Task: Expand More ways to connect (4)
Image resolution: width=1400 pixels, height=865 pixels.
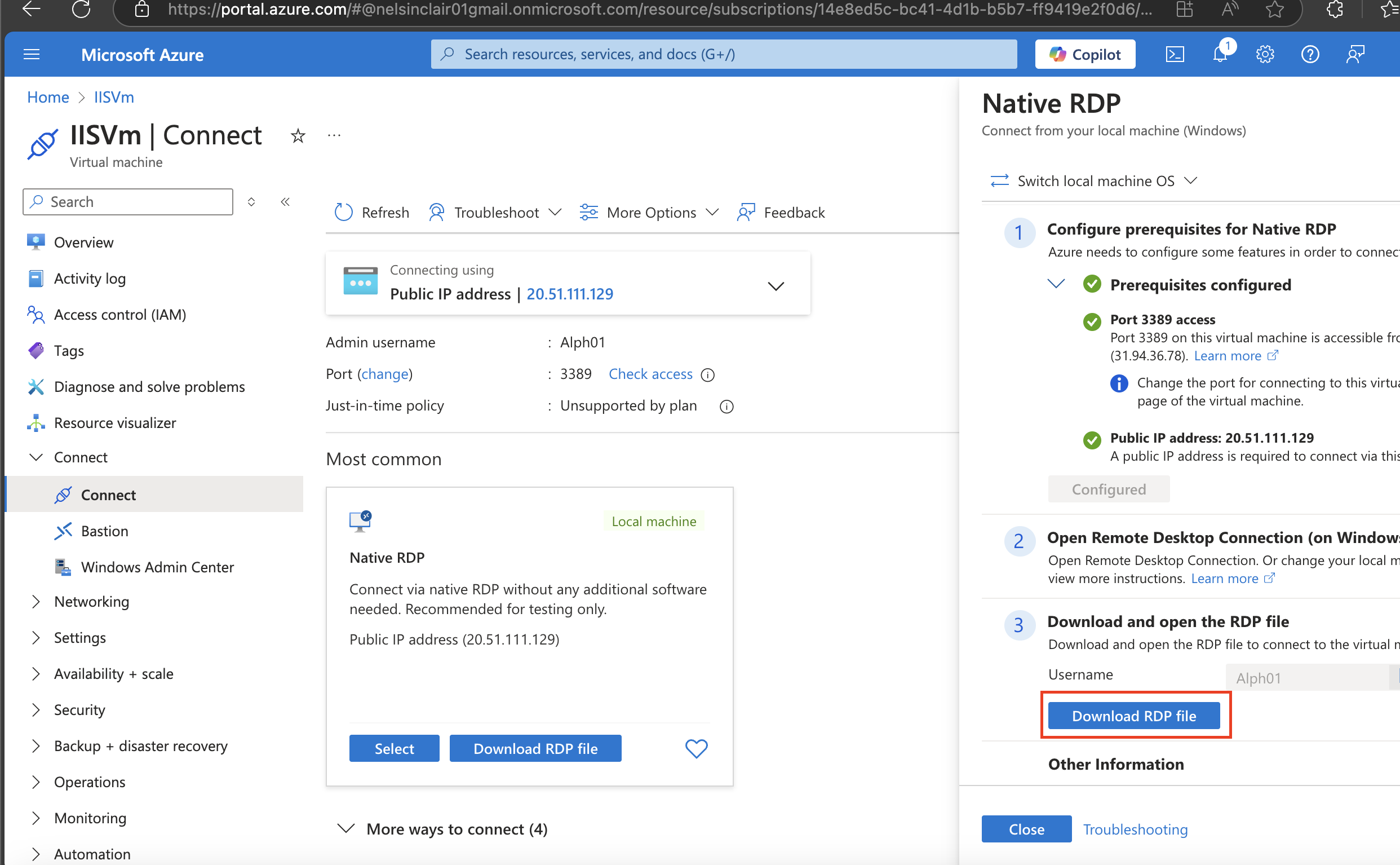Action: [x=443, y=829]
